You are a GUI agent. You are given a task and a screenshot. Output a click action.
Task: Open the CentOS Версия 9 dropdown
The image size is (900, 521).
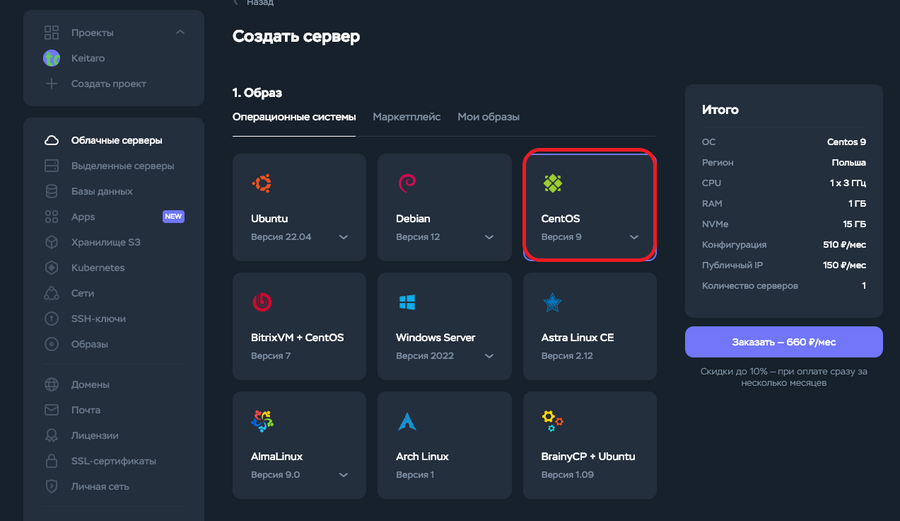coord(634,237)
